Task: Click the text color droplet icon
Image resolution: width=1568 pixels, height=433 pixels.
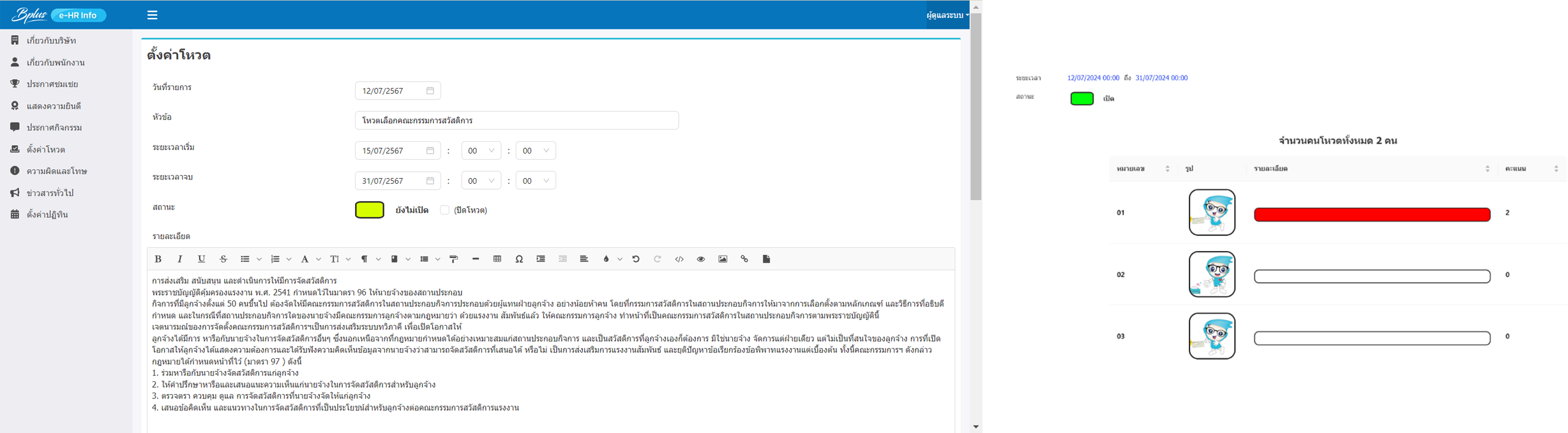Action: (x=606, y=259)
